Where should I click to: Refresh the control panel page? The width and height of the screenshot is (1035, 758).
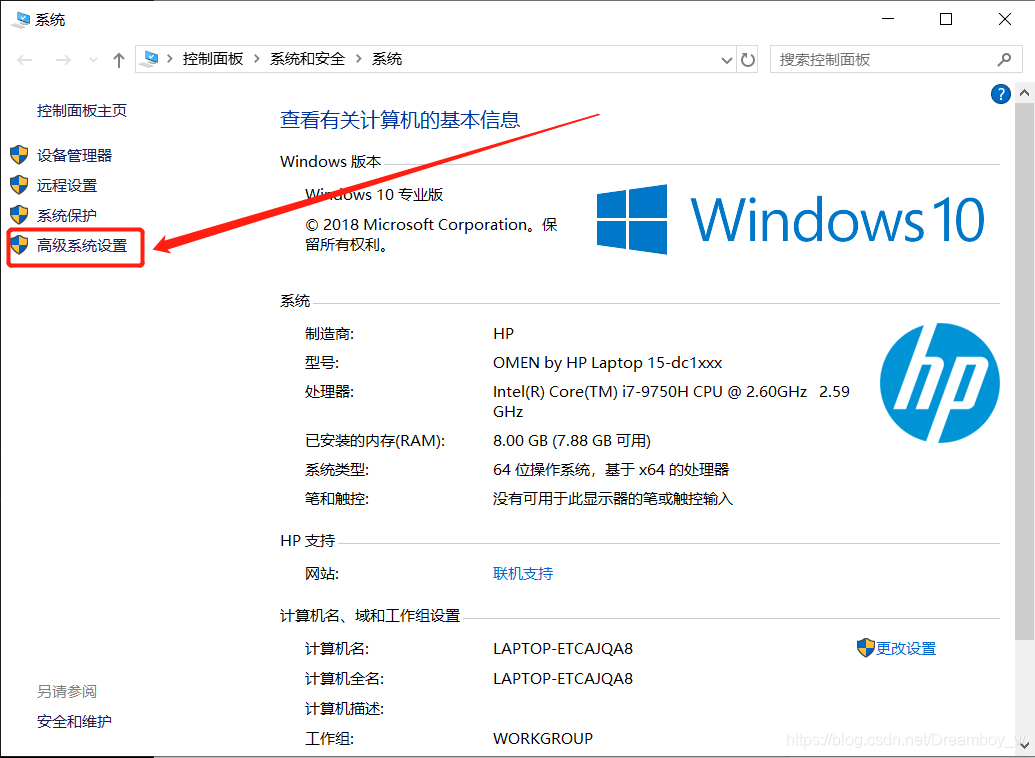(x=747, y=59)
